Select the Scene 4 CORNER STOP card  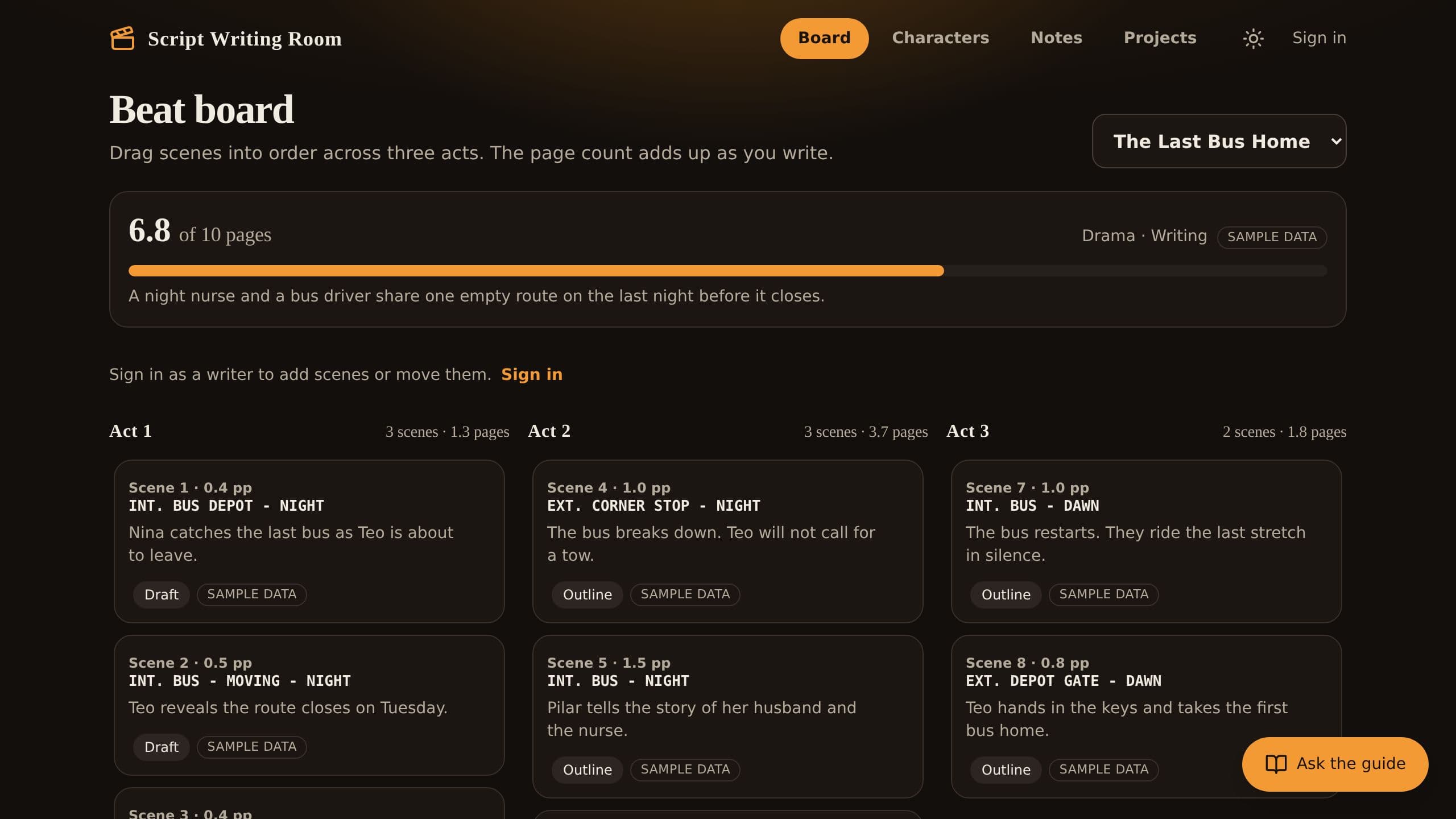click(x=727, y=541)
